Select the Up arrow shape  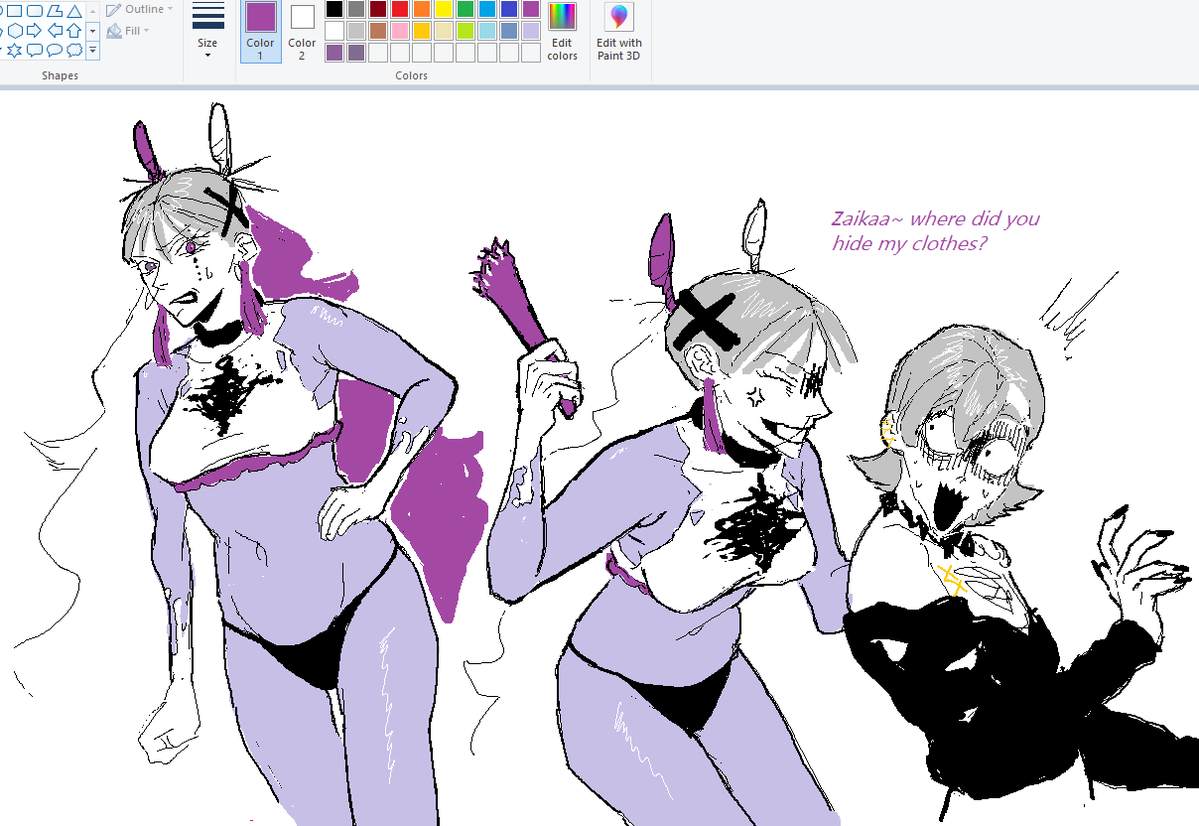click(74, 31)
